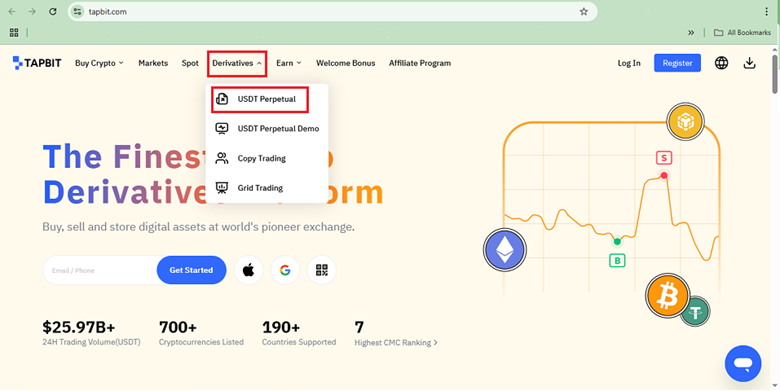Click the 700+ Cryptocurrencies Listed stat

(201, 332)
